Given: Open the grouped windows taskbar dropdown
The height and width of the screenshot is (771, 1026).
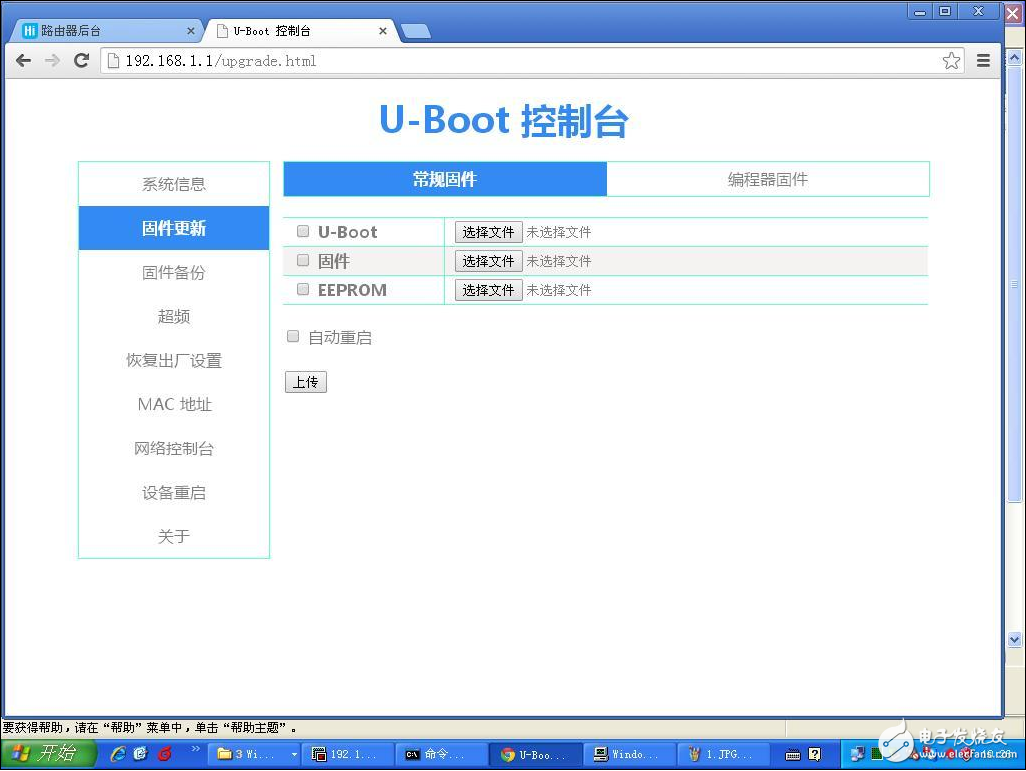Looking at the screenshot, I should pos(294,754).
